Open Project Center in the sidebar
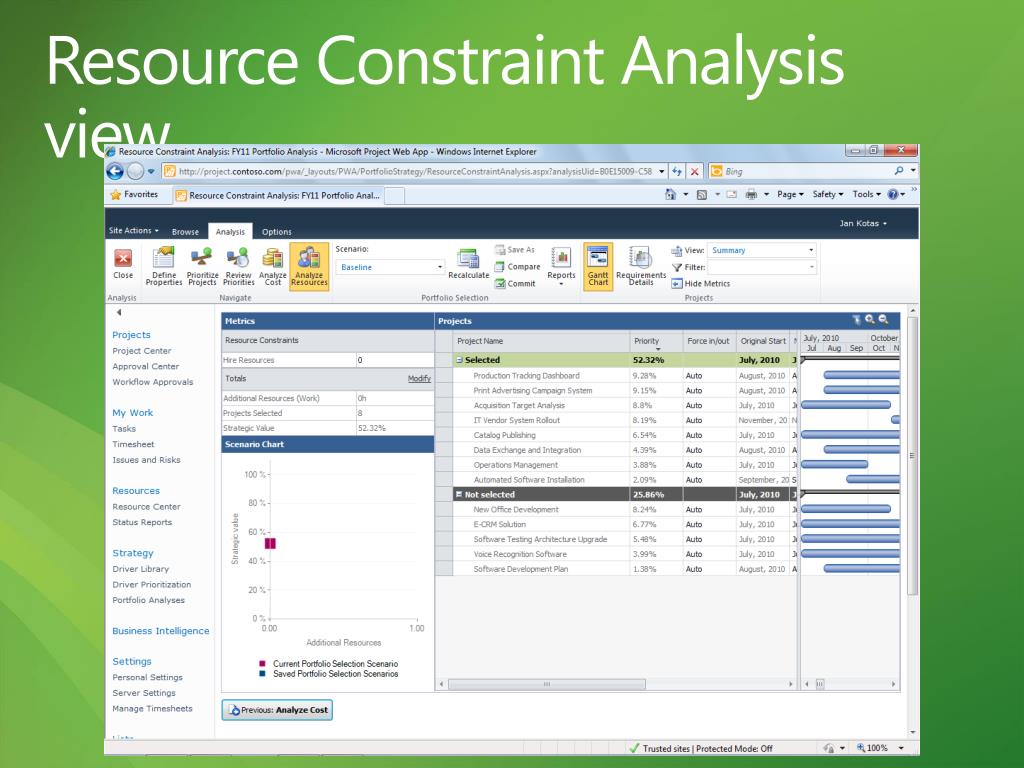 (x=141, y=351)
